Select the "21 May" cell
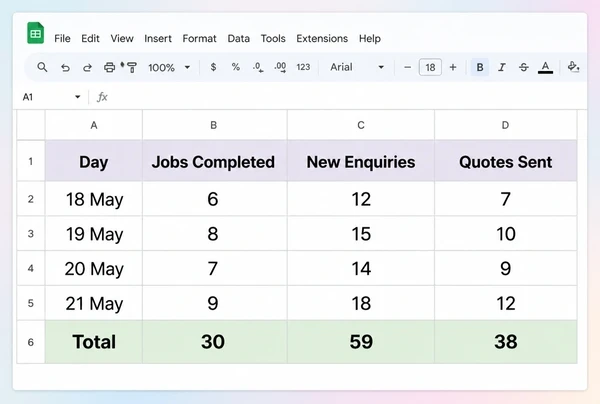The width and height of the screenshot is (600, 404). 94,303
